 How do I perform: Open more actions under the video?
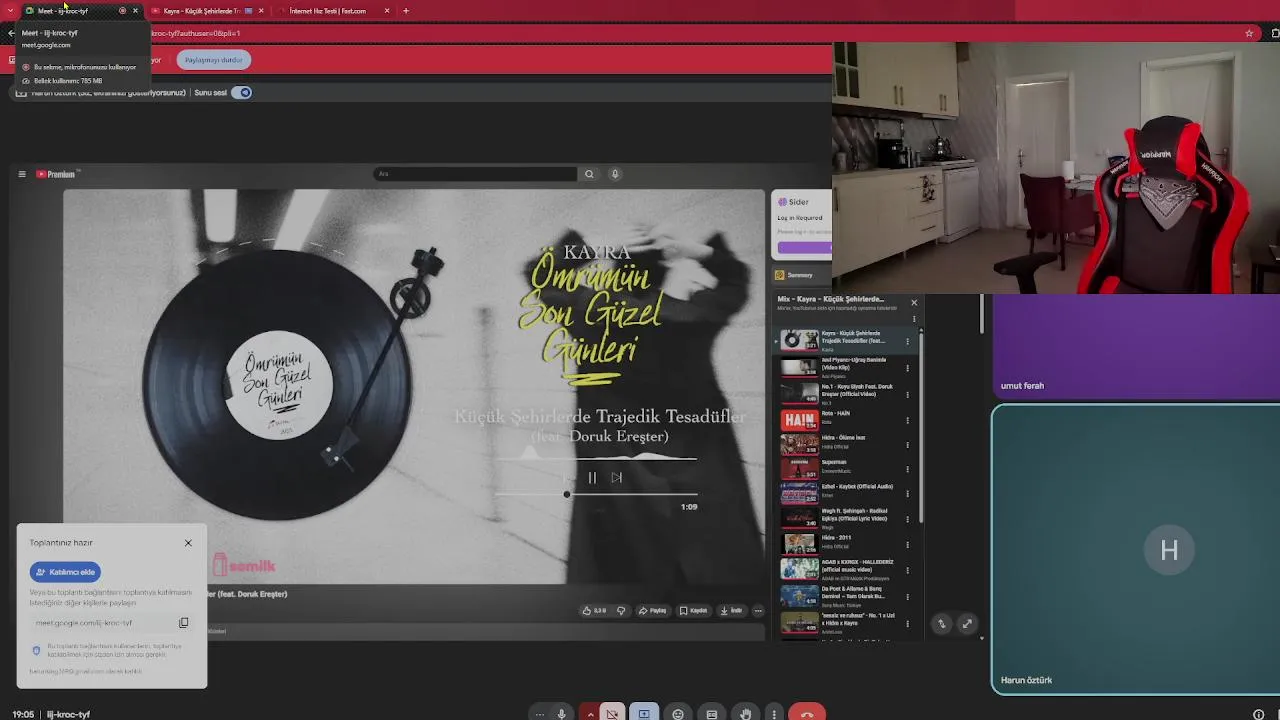[x=758, y=610]
